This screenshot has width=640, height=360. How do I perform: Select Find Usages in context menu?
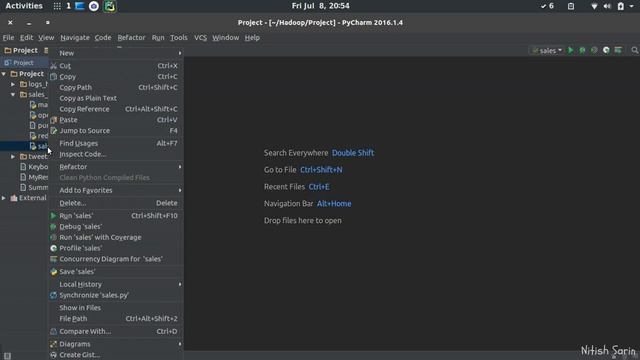(116, 143)
